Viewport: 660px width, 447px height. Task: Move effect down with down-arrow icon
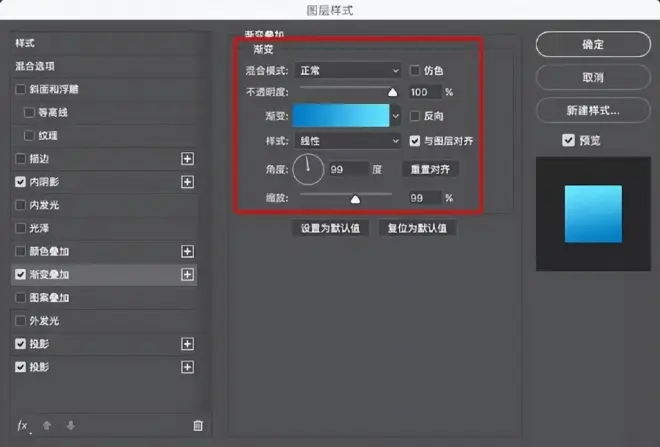70,426
